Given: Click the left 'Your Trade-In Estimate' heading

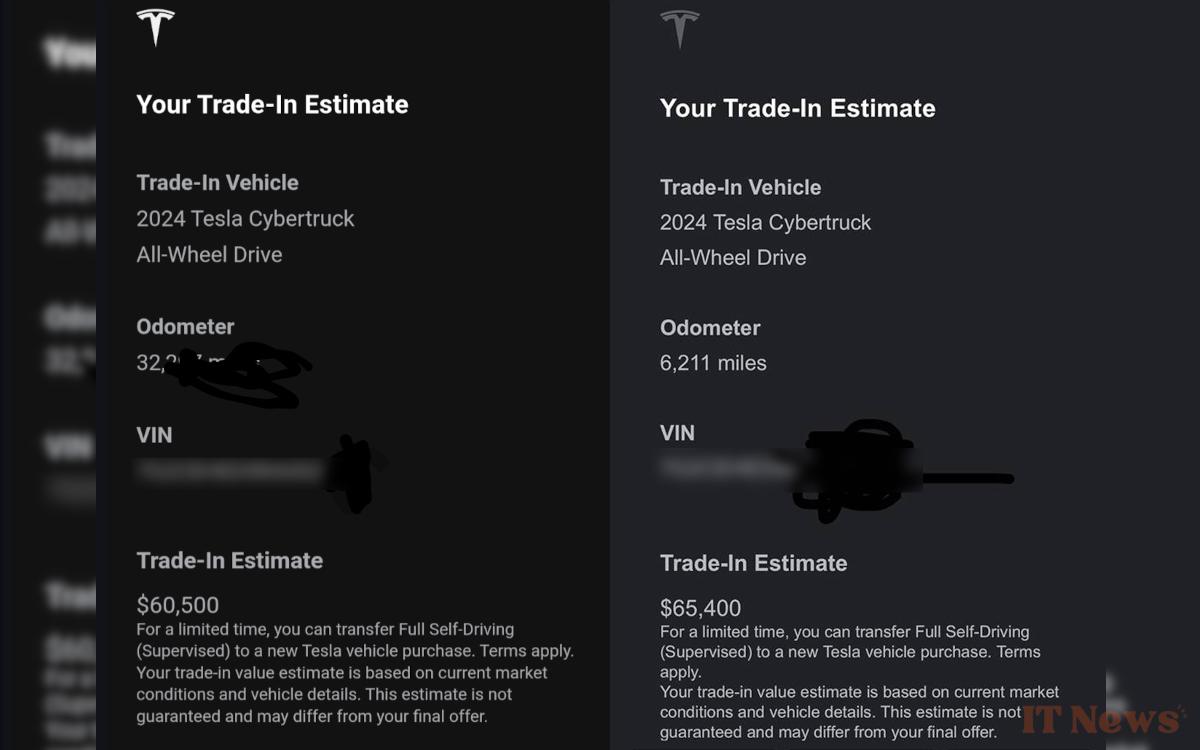Looking at the screenshot, I should [x=272, y=104].
